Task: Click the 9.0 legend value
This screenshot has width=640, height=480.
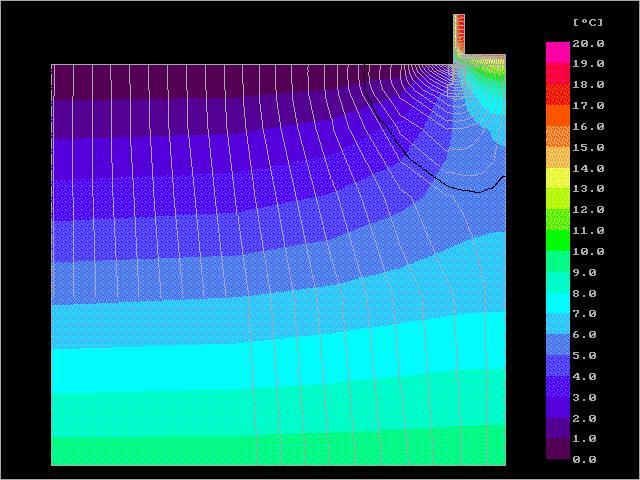Action: point(584,272)
